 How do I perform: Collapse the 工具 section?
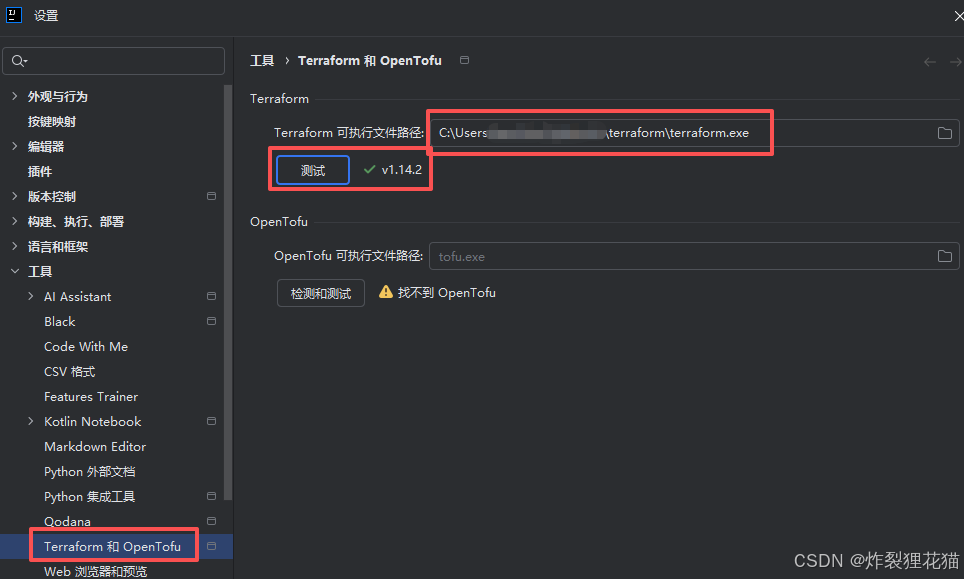[15, 271]
